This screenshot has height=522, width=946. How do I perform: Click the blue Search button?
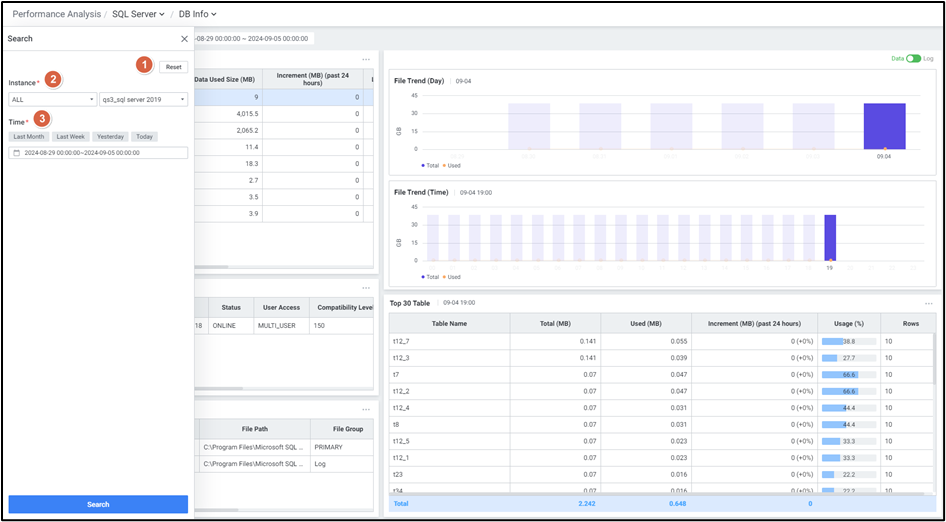(98, 504)
